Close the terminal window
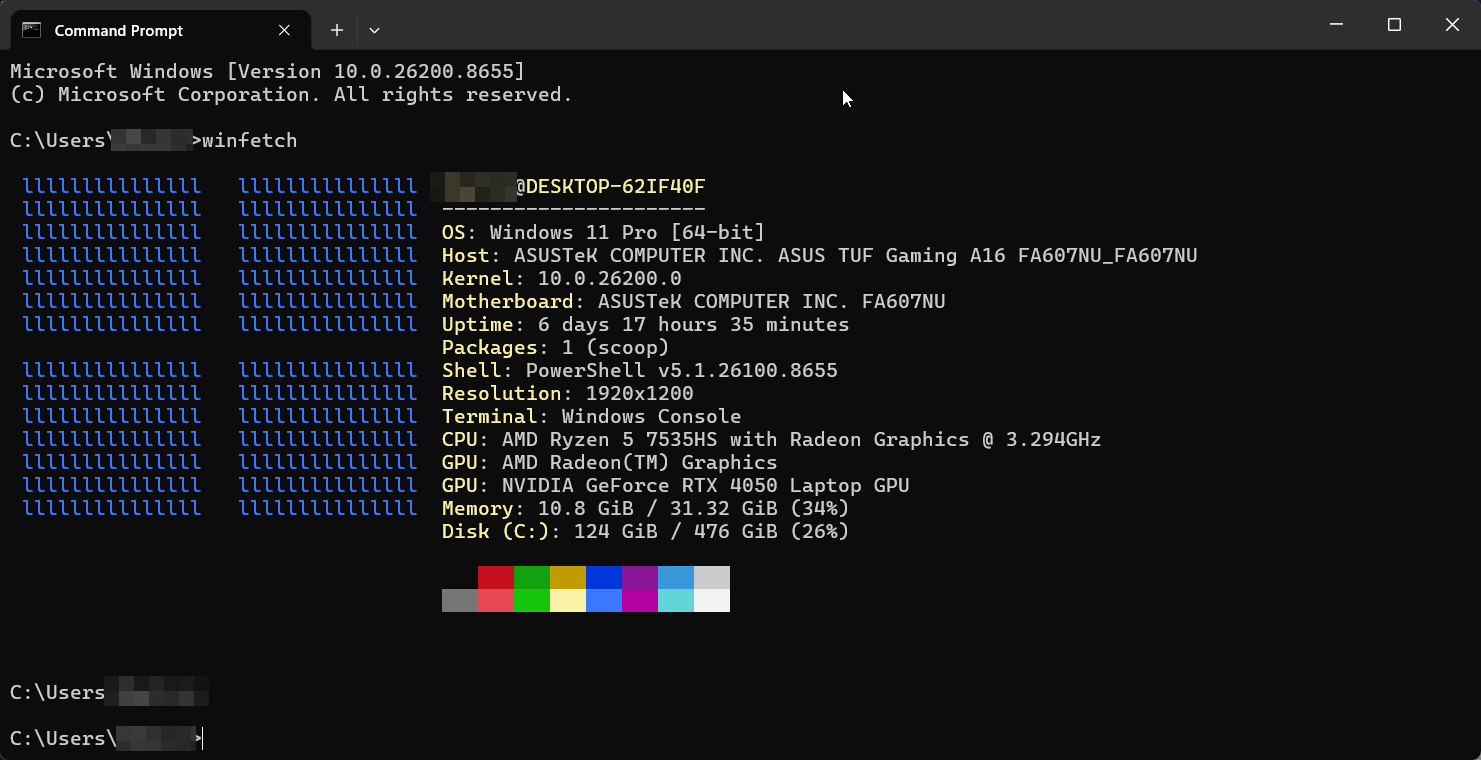This screenshot has height=760, width=1481. point(1452,25)
